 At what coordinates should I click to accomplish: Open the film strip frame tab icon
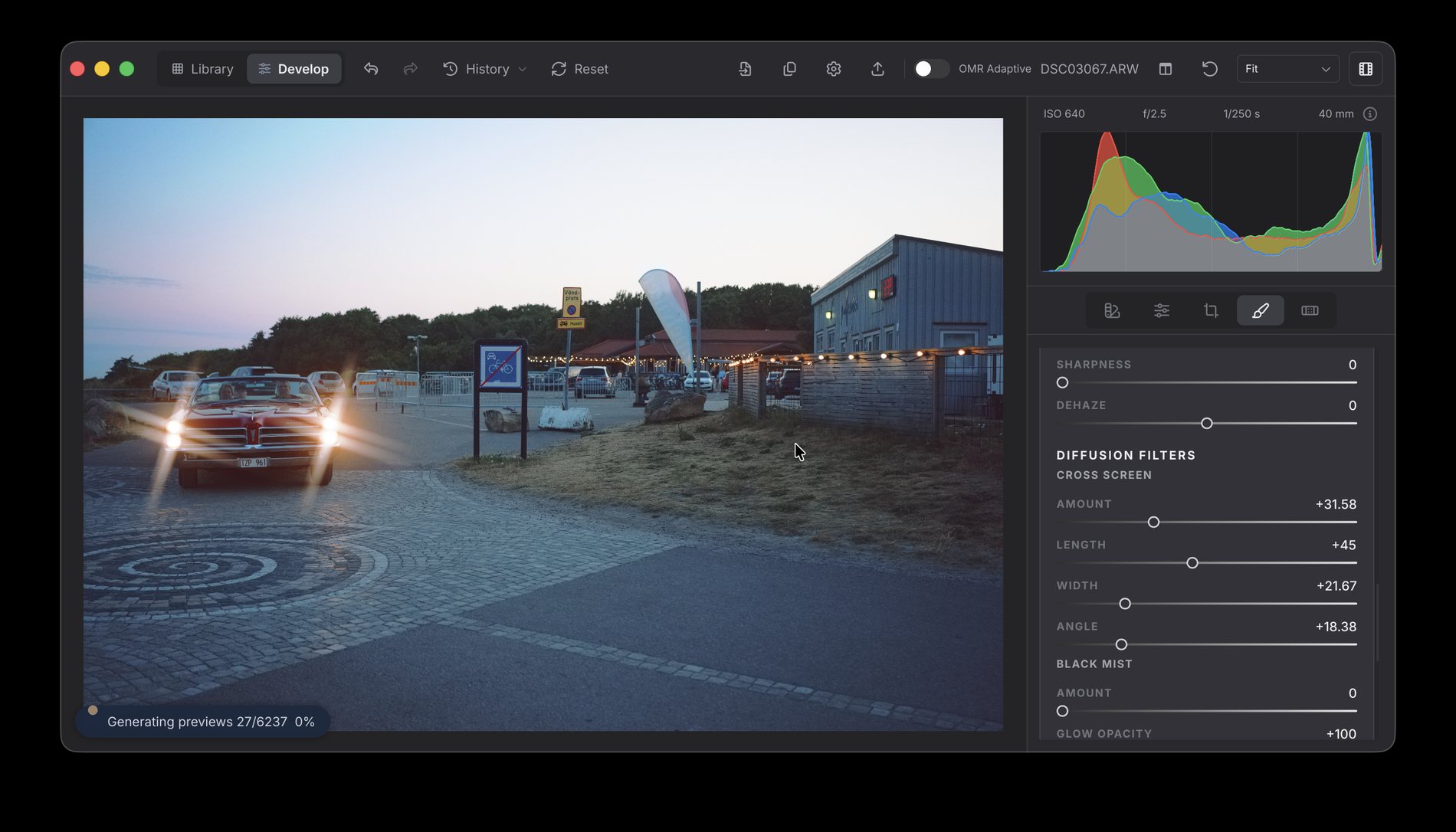(x=1310, y=310)
